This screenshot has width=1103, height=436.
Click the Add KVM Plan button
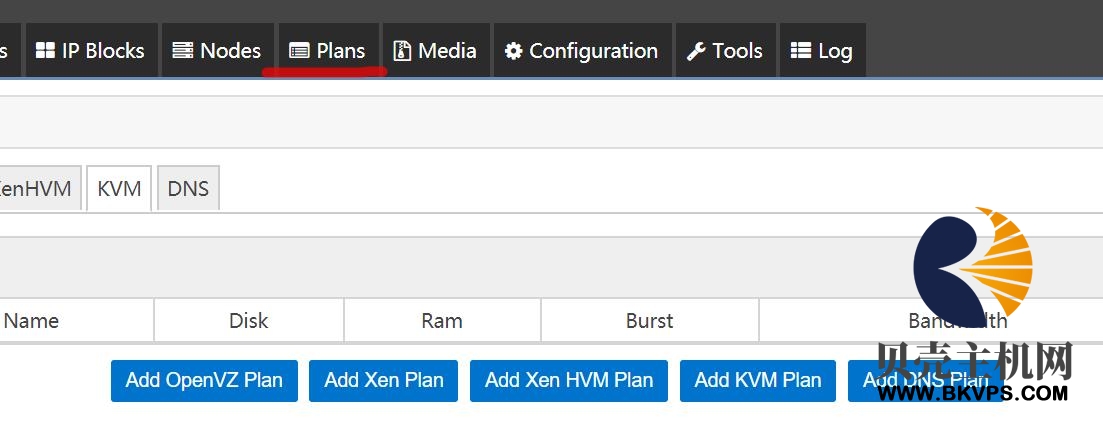click(x=758, y=380)
